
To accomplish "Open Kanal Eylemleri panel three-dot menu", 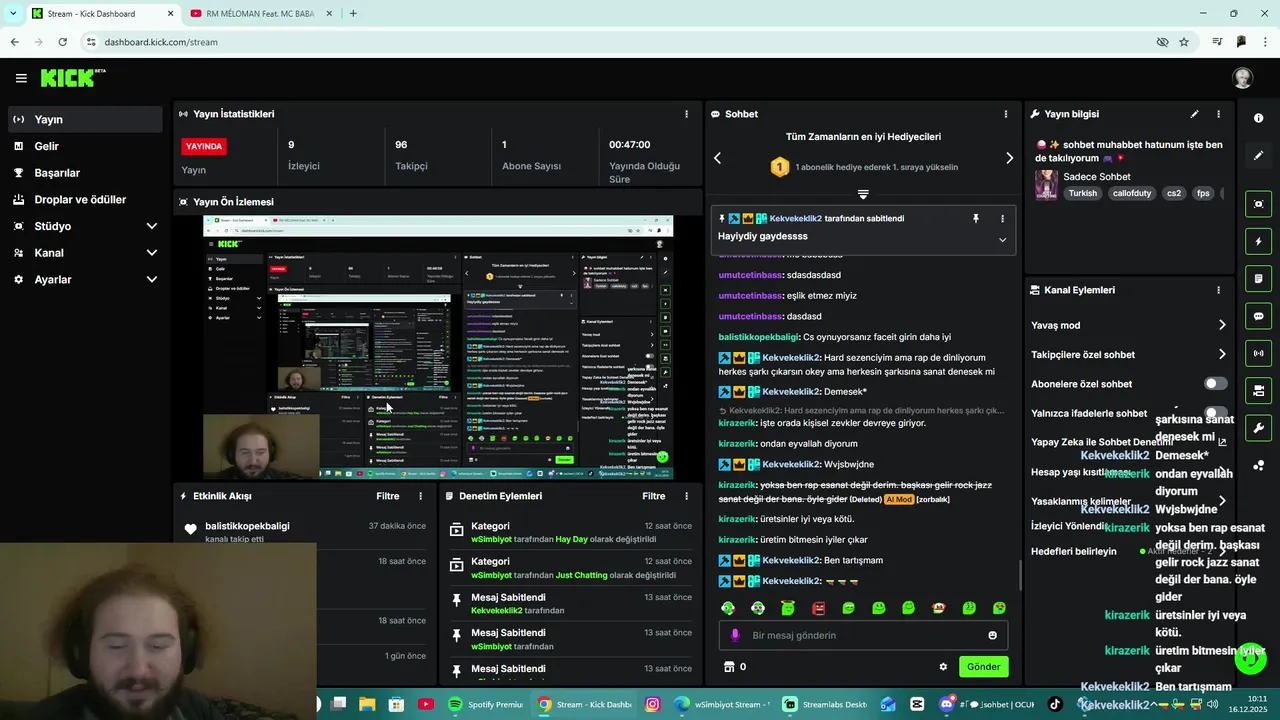I will 1218,290.
